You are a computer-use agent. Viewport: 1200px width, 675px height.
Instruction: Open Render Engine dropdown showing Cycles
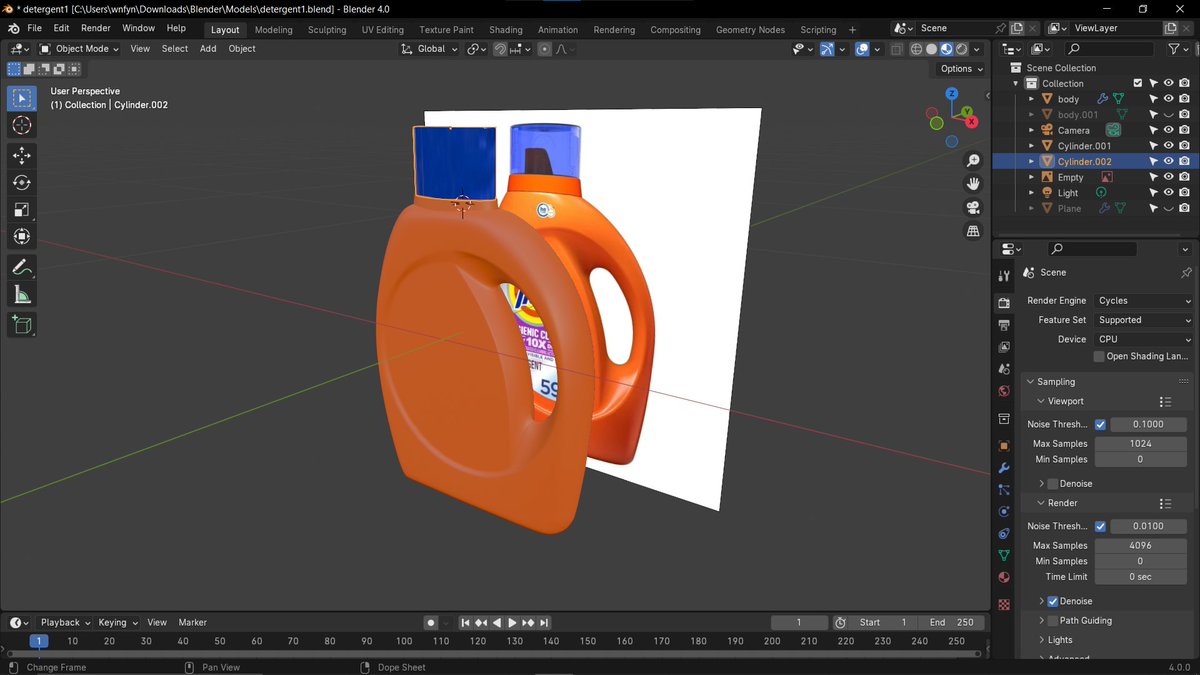click(x=1143, y=300)
